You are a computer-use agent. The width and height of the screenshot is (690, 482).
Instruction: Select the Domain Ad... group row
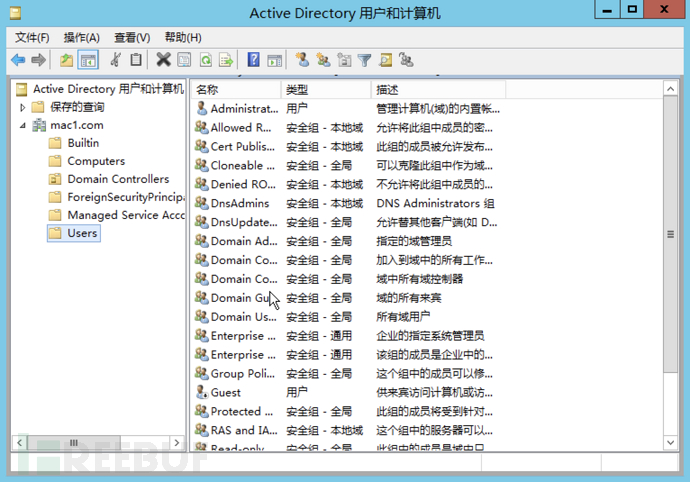348,241
